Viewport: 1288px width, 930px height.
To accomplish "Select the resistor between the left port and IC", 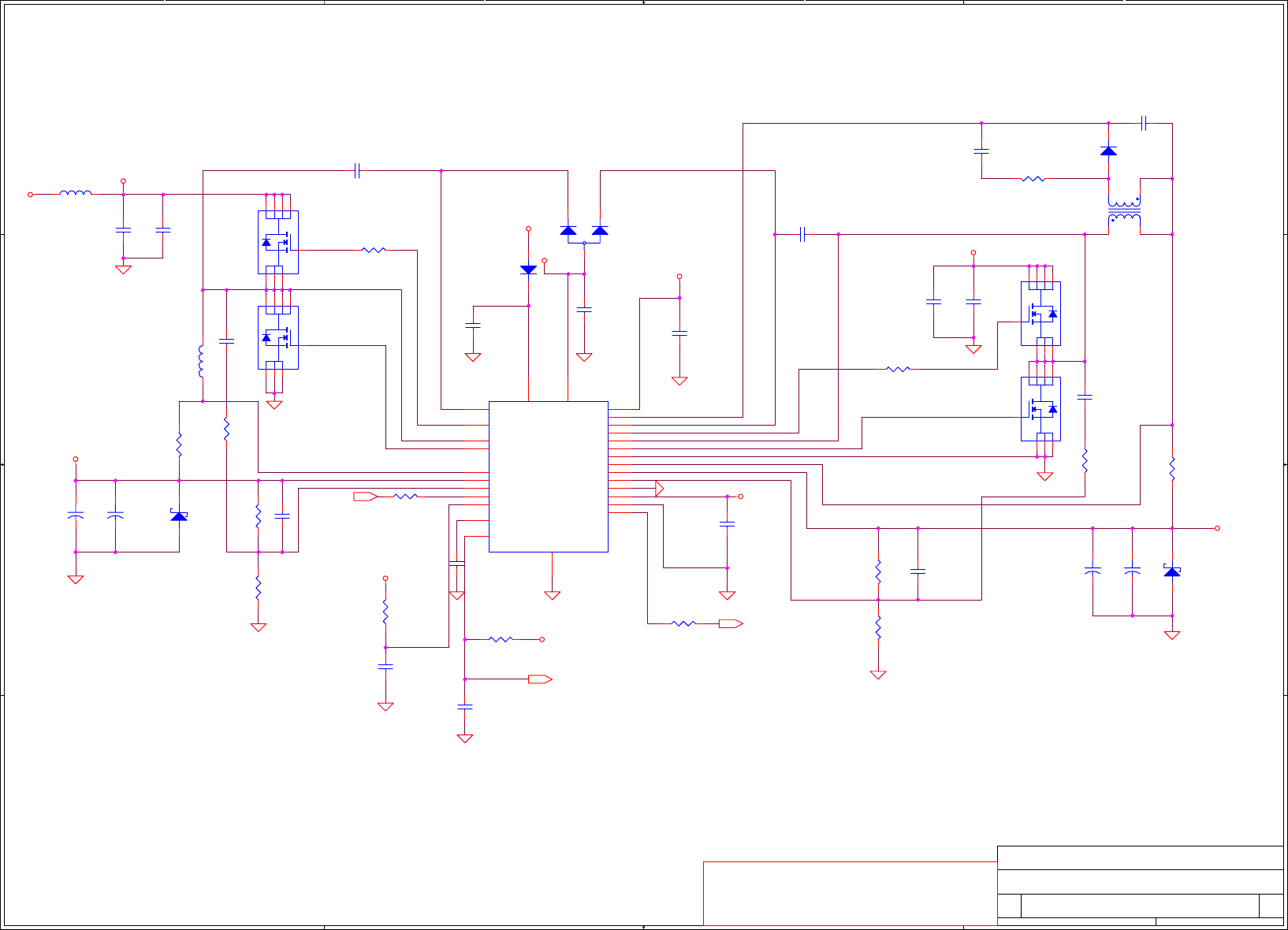I will tap(405, 497).
